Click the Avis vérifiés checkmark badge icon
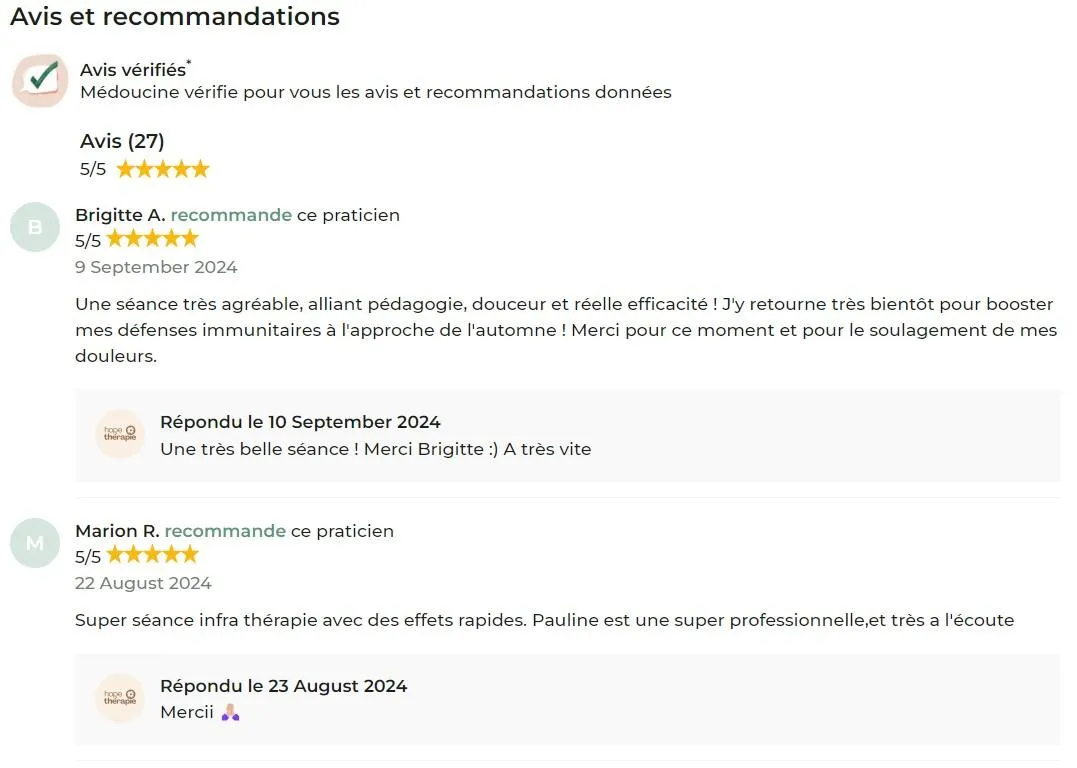The image size is (1077, 768). point(40,80)
